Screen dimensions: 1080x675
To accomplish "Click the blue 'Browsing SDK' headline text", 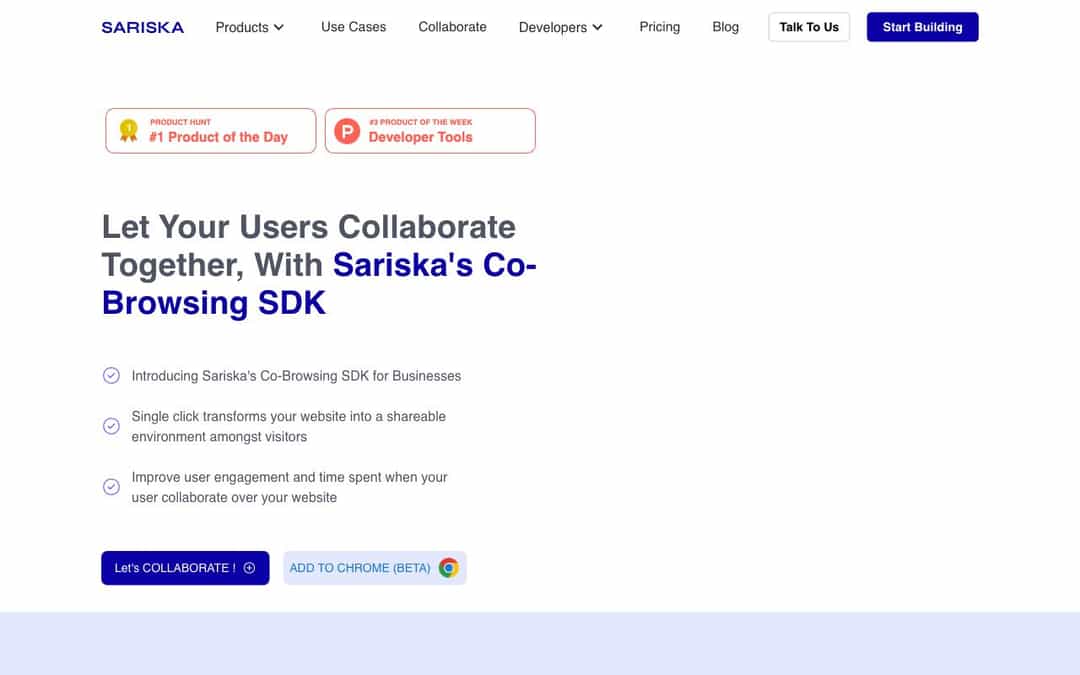I will click(214, 303).
